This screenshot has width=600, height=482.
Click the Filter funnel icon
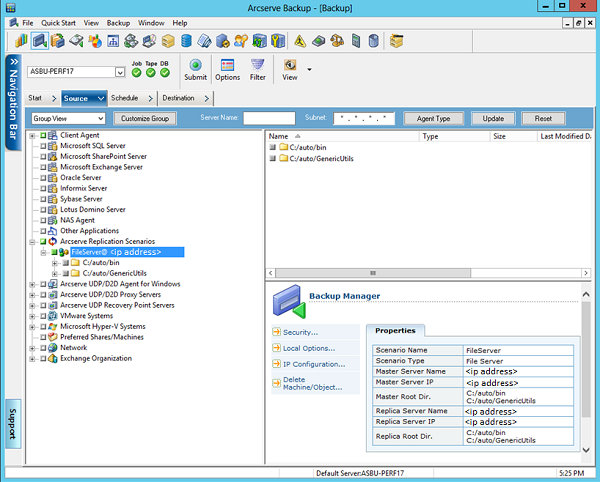[x=258, y=70]
